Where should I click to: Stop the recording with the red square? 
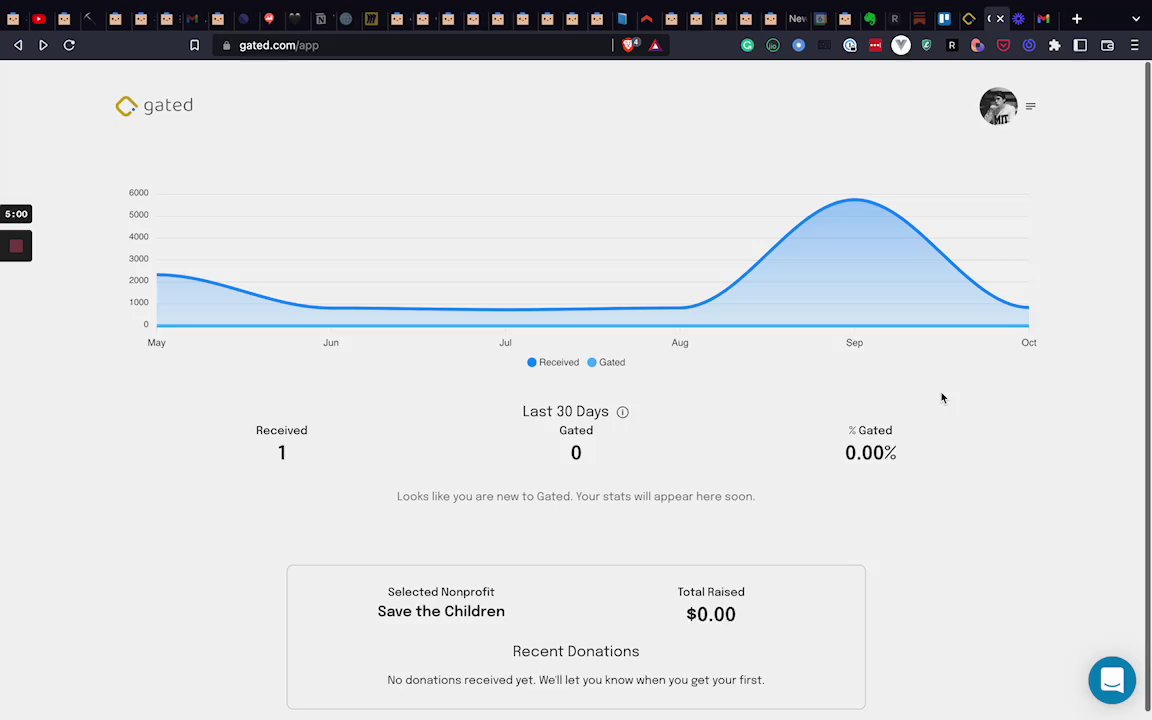pyautogui.click(x=16, y=246)
